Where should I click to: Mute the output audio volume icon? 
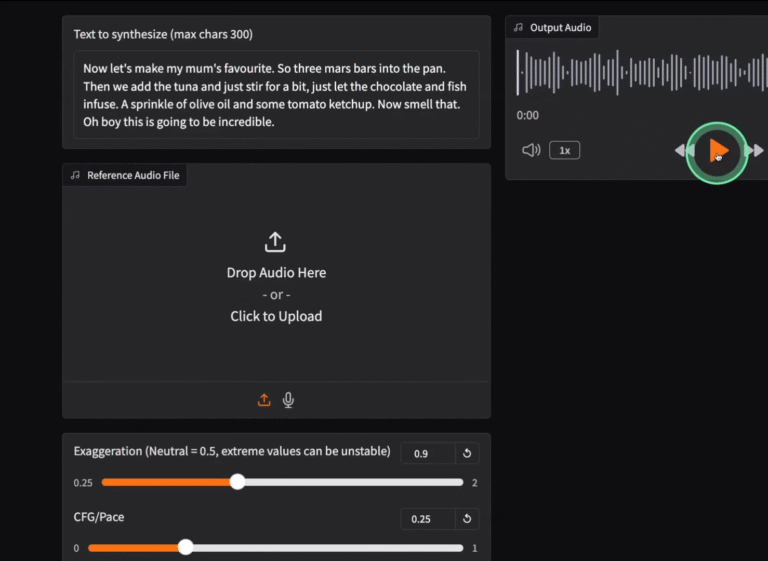(531, 150)
